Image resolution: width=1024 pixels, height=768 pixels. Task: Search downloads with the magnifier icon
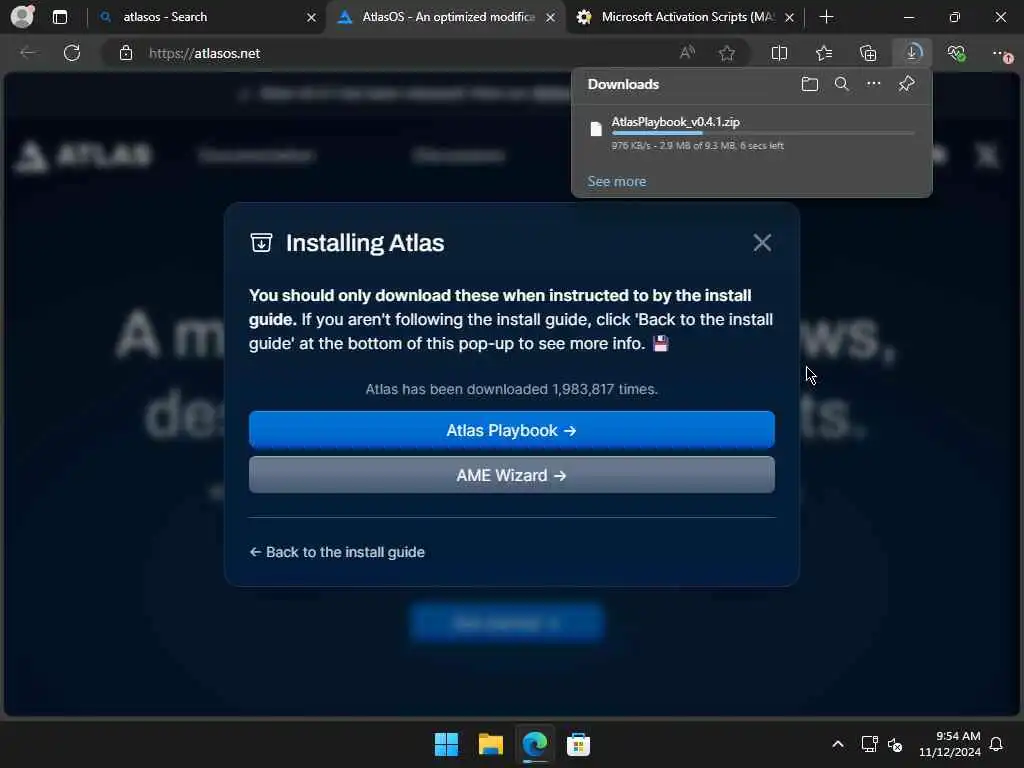[842, 84]
